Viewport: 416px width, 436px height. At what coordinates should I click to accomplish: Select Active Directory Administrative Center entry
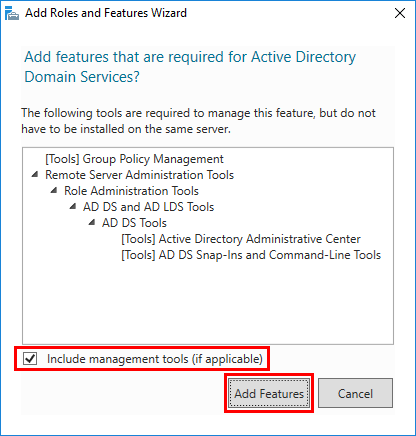tap(241, 239)
